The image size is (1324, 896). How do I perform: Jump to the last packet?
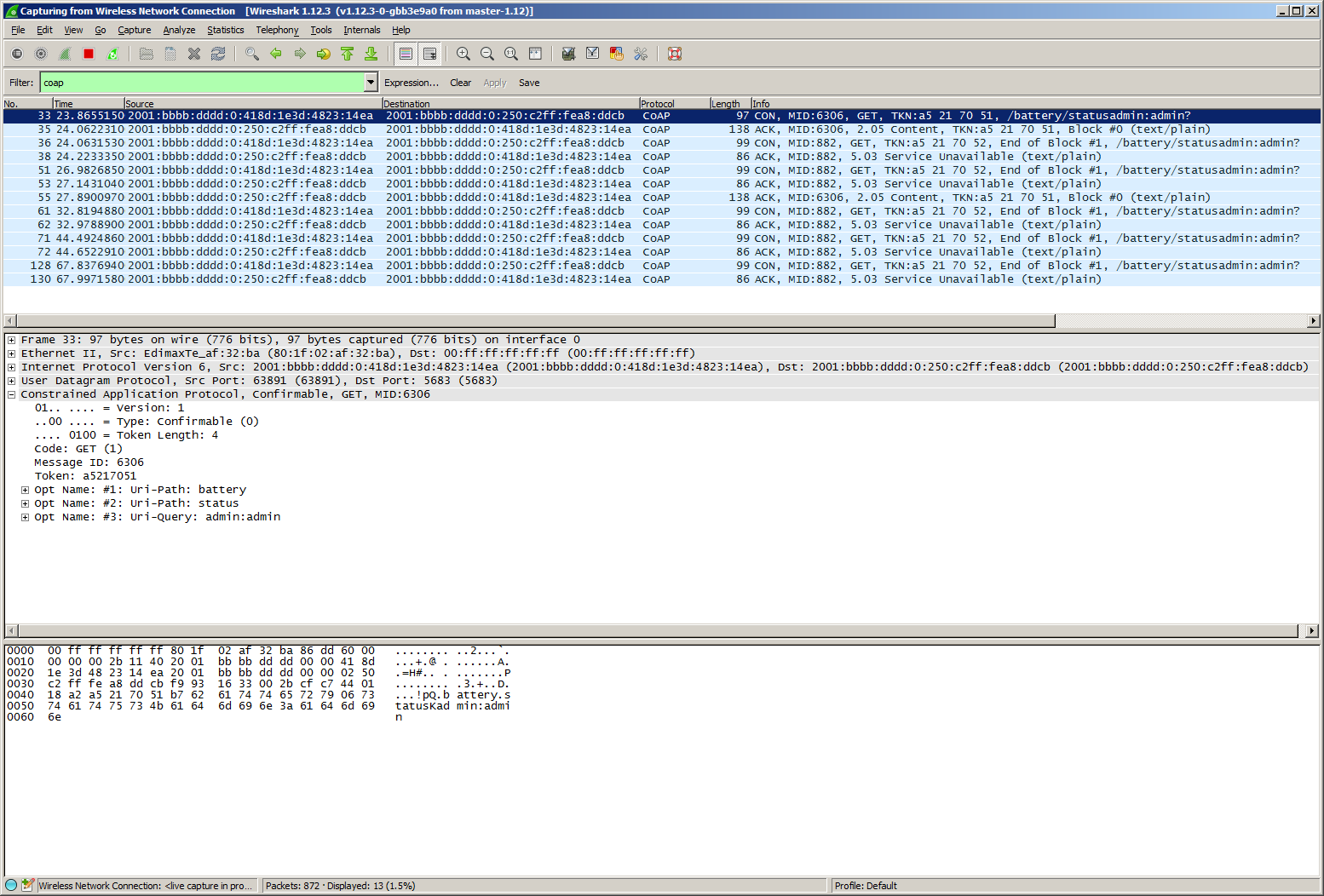point(371,54)
